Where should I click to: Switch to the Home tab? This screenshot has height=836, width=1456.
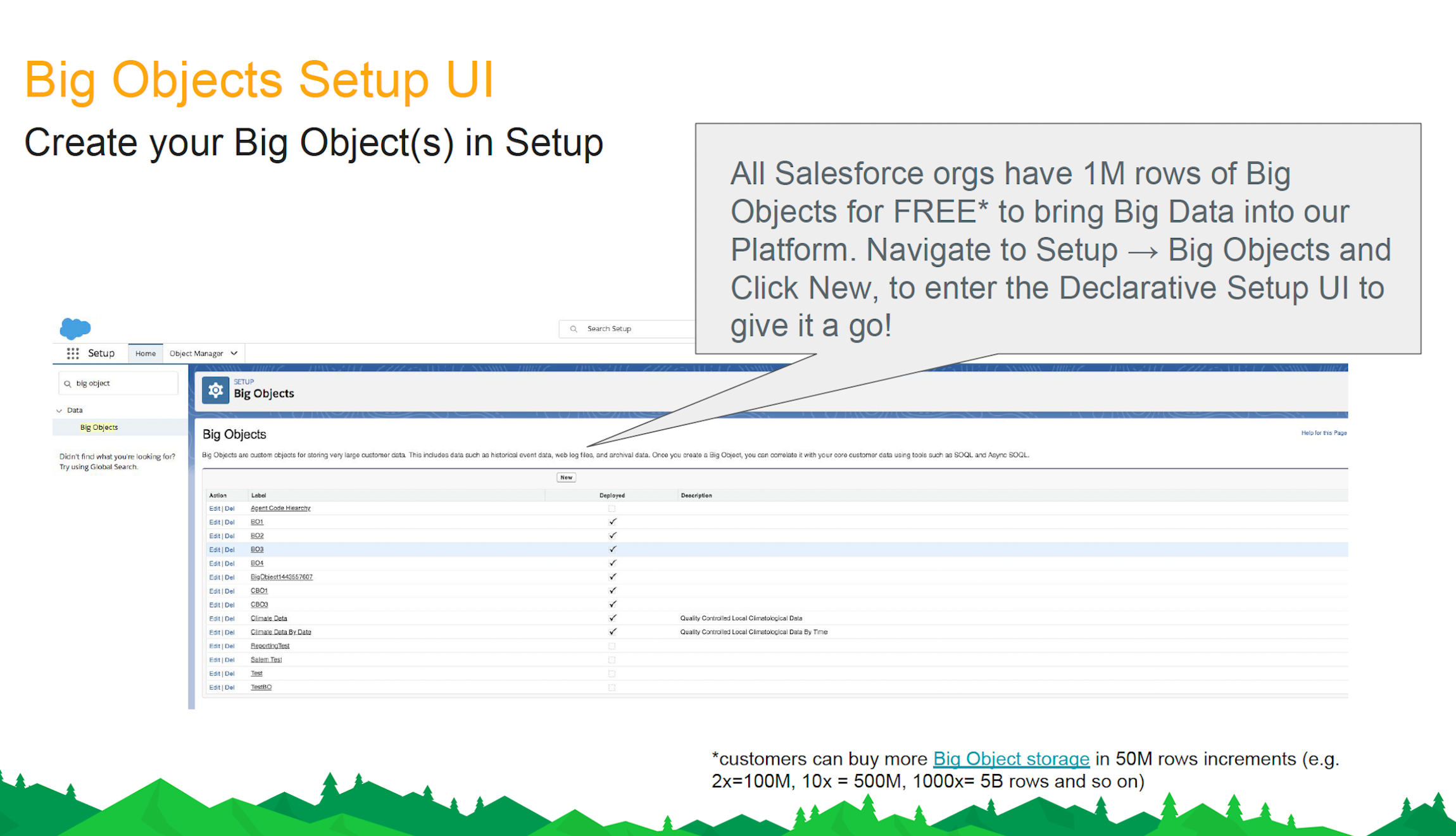pos(145,353)
